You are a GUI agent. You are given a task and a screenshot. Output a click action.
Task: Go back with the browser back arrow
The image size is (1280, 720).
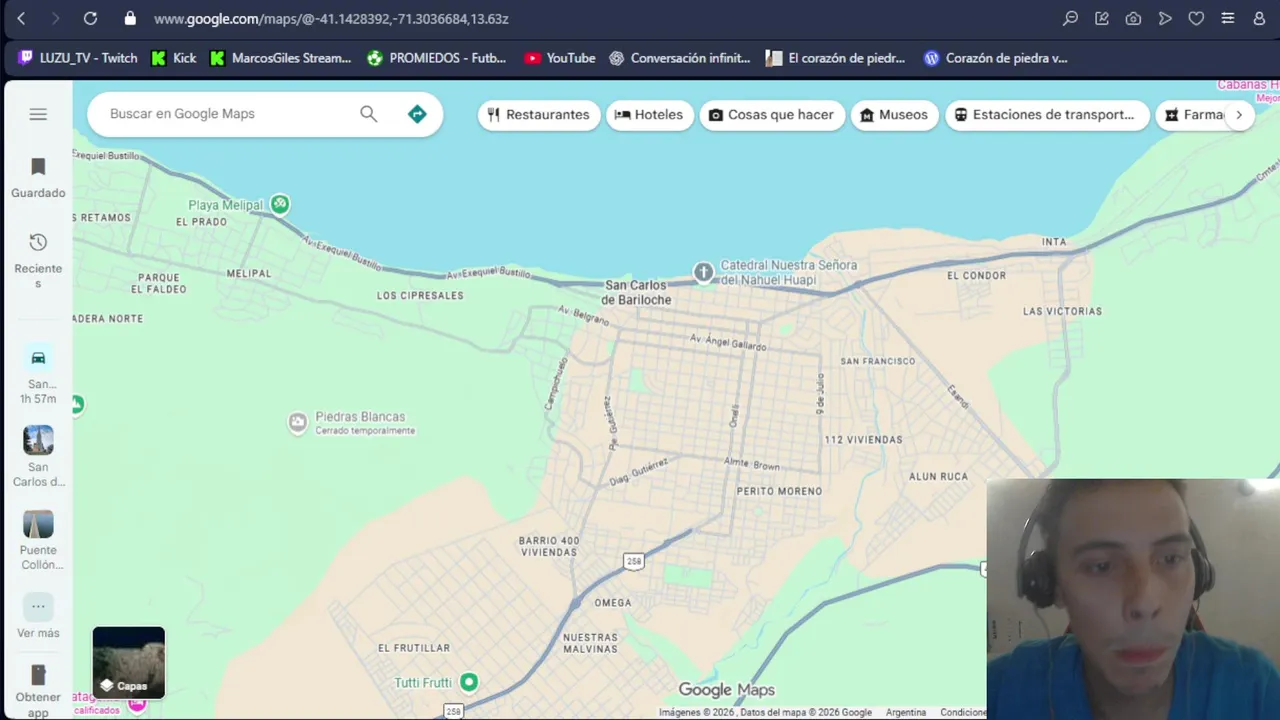[x=21, y=18]
